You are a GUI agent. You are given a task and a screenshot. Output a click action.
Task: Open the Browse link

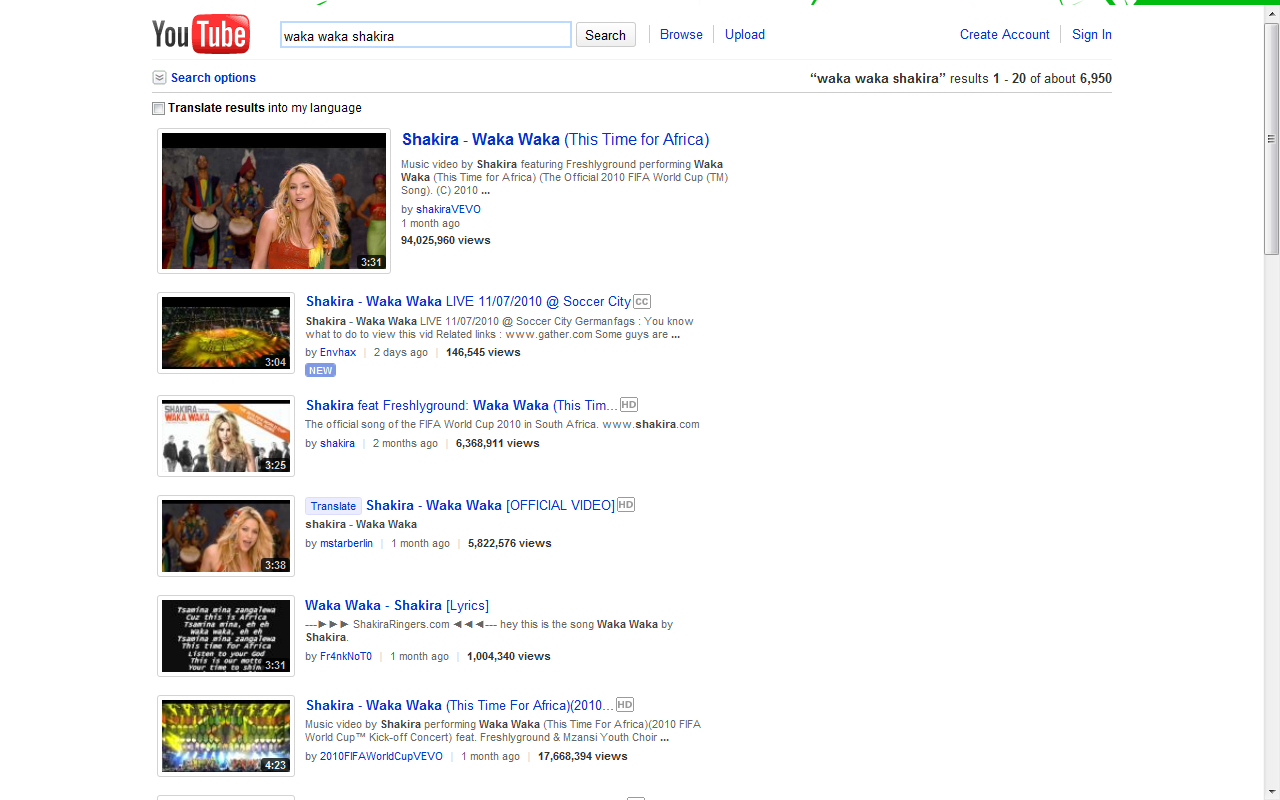pyautogui.click(x=681, y=34)
